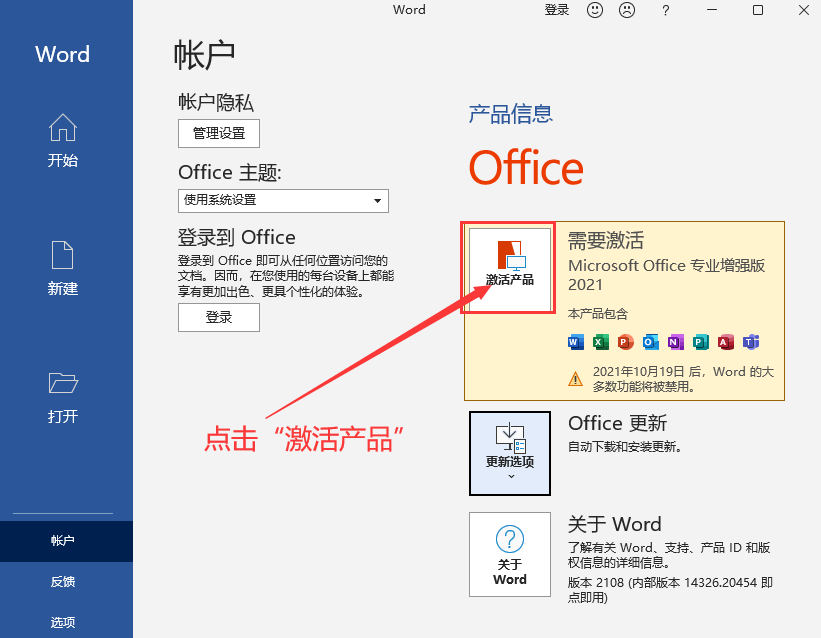Click the Excel icon under 本产品包含
Image resolution: width=821 pixels, height=638 pixels.
tap(598, 342)
